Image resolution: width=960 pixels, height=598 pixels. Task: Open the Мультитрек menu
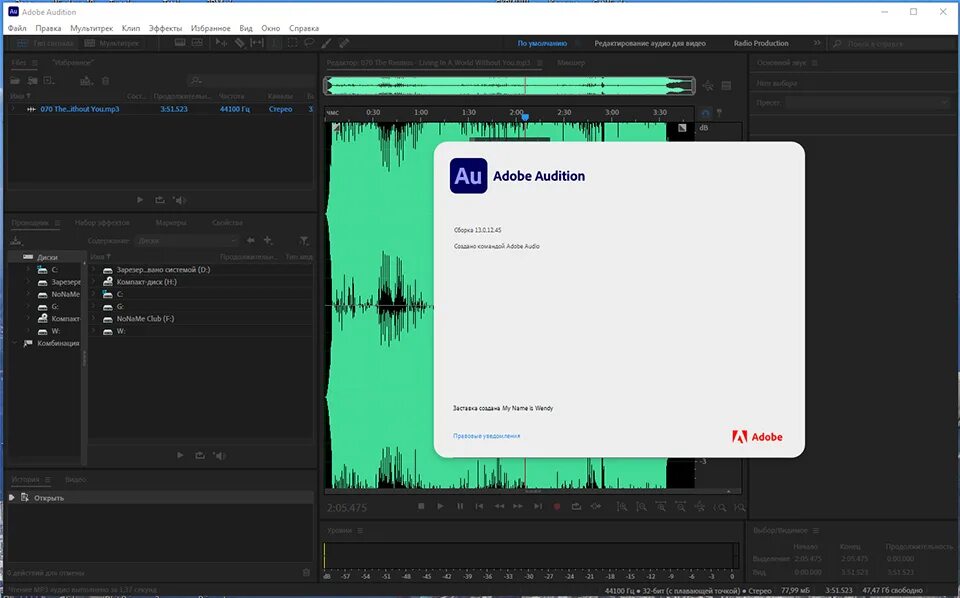coord(92,28)
